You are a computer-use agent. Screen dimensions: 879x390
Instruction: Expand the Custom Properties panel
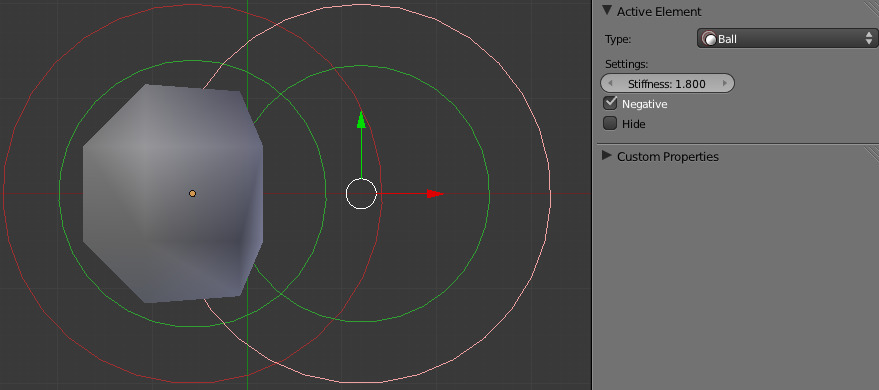tap(607, 155)
